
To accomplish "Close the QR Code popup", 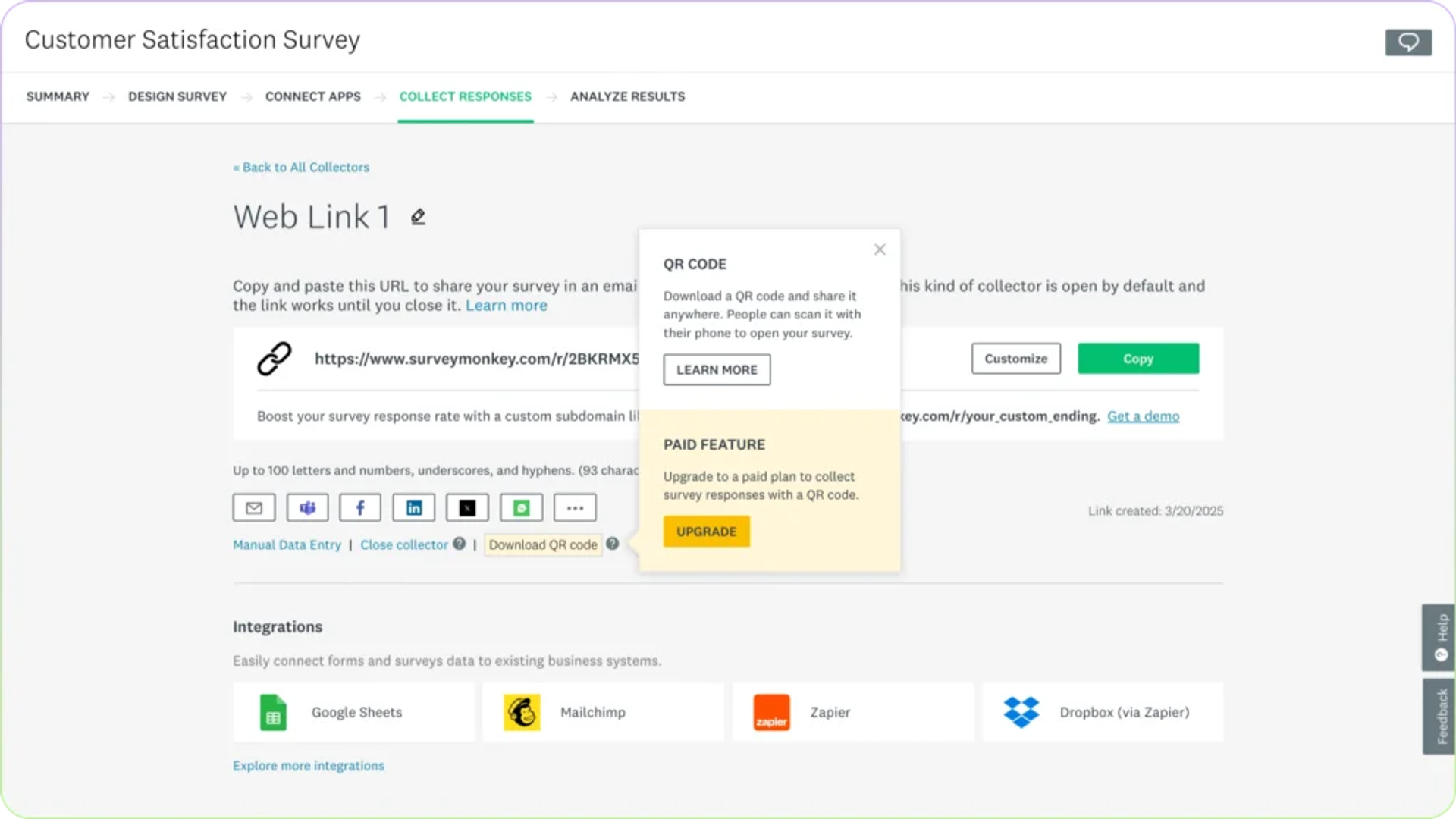I will click(x=880, y=249).
